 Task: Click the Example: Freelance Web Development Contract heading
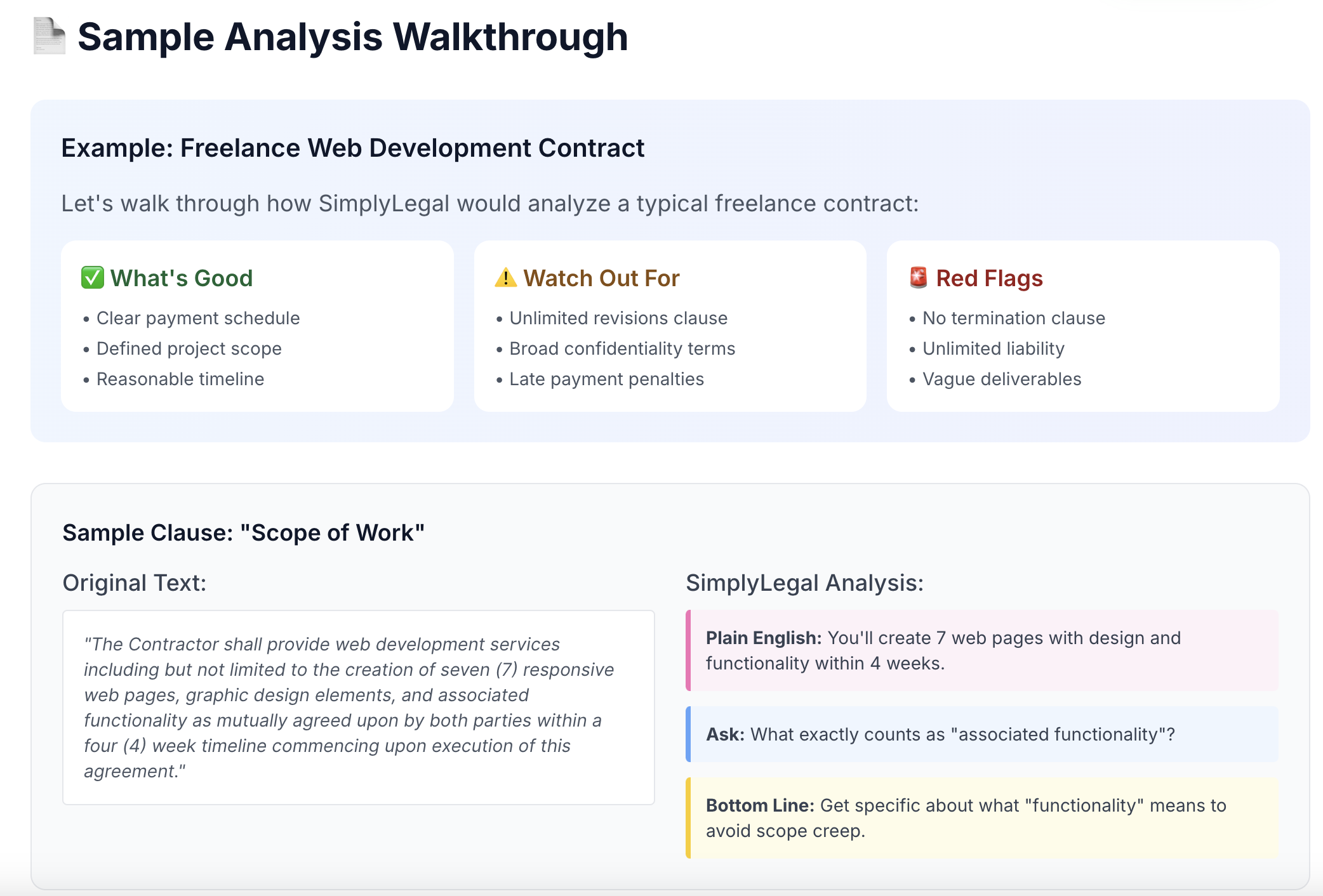[352, 148]
